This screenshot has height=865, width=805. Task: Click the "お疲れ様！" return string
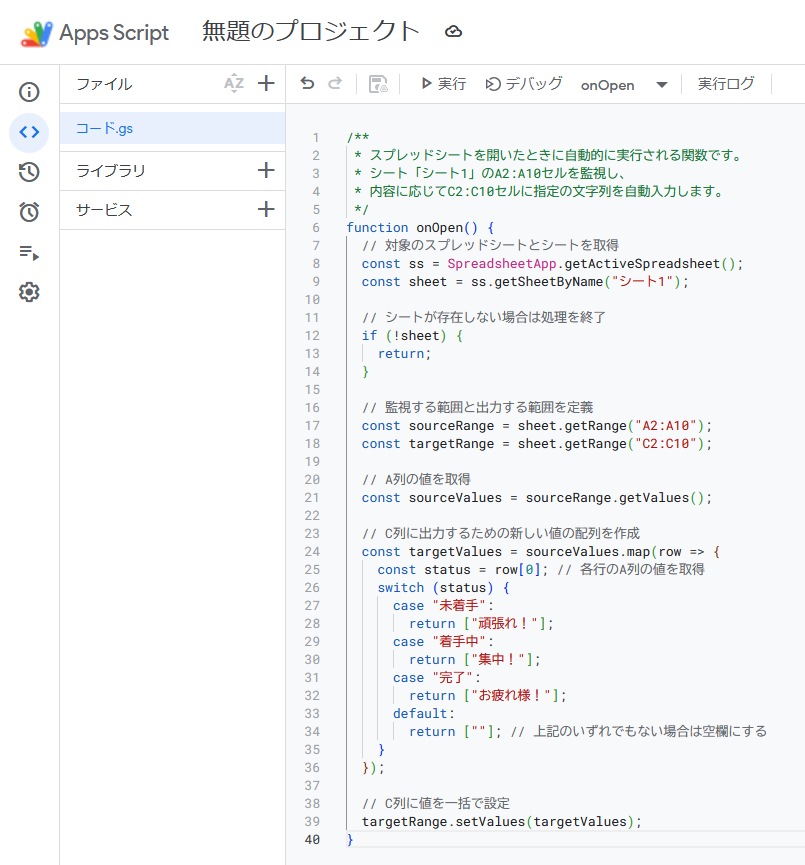tap(511, 695)
